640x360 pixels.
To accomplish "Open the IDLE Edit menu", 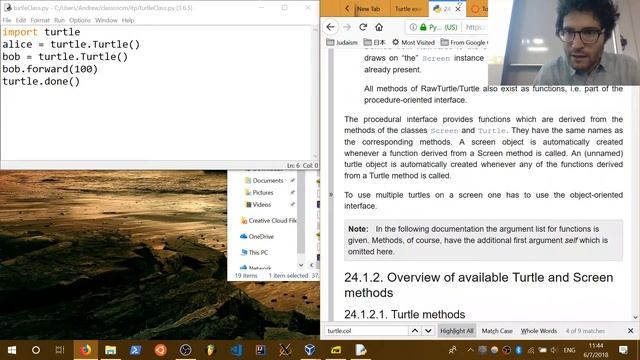I will [21, 20].
